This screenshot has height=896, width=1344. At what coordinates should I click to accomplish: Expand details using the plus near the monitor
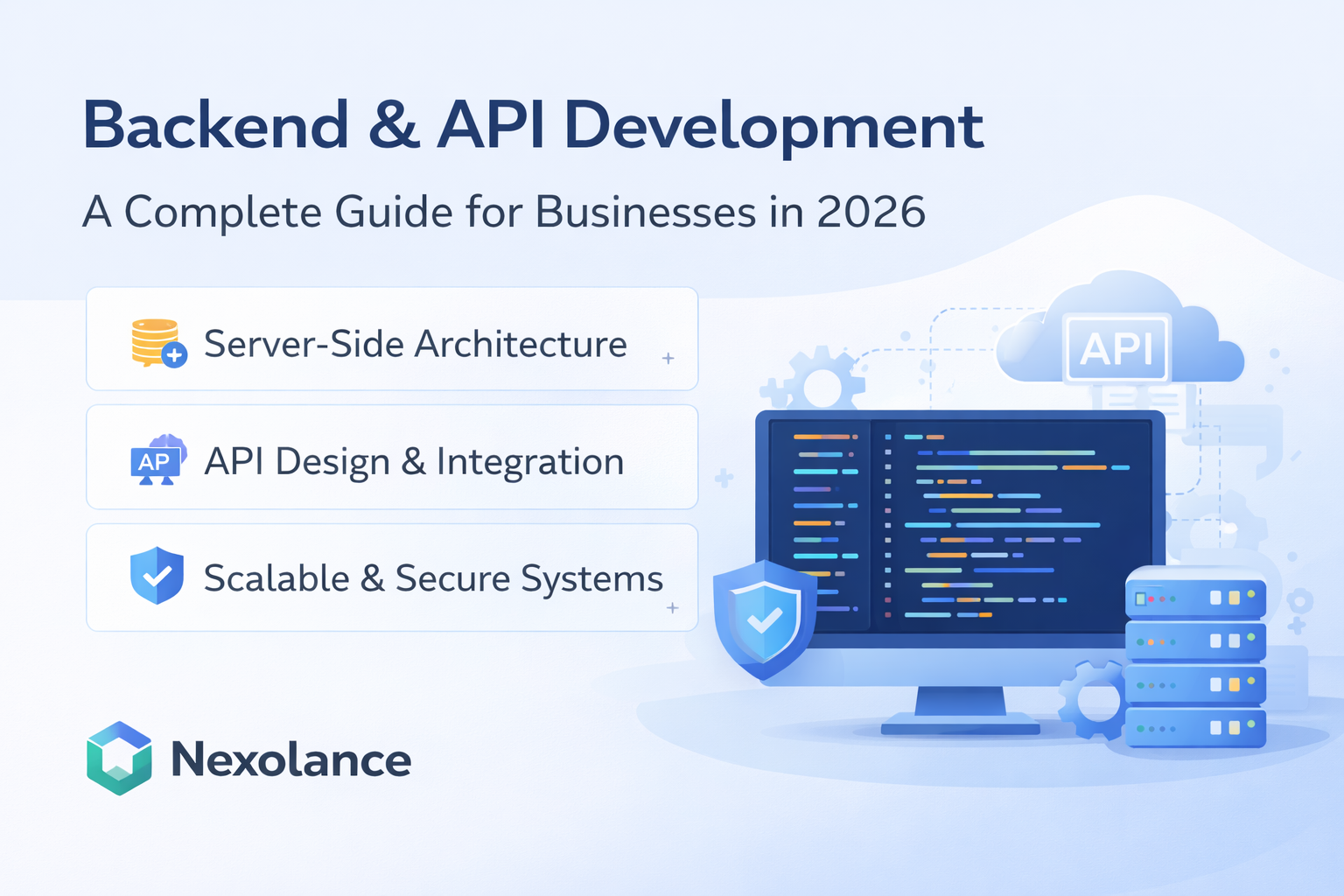coord(724,478)
